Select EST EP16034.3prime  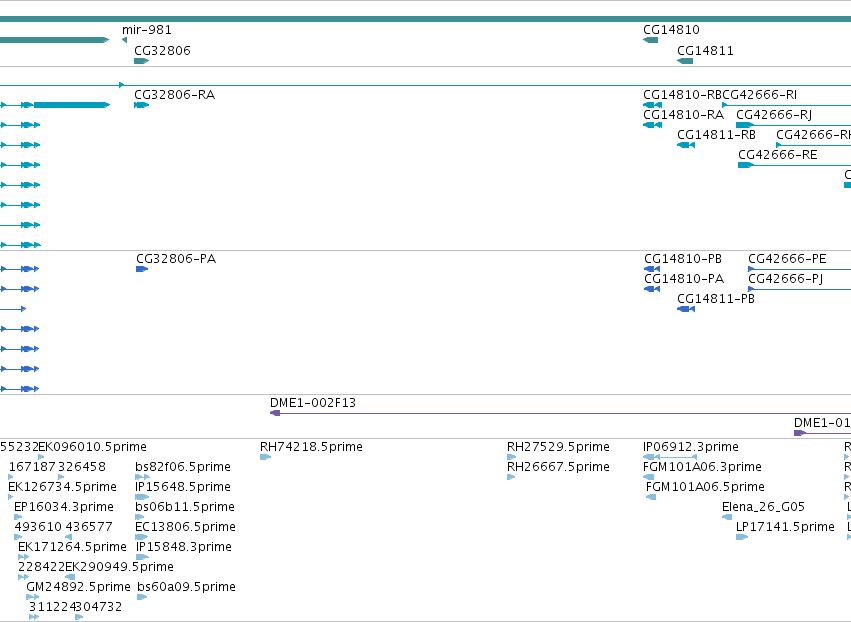point(64,507)
